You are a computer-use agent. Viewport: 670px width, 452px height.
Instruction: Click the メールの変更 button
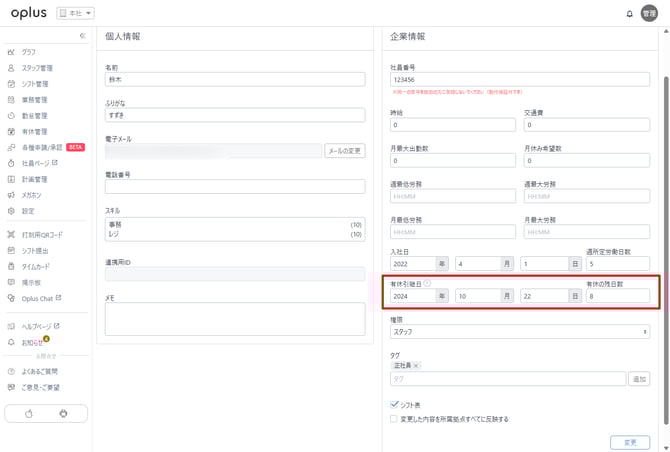click(343, 151)
